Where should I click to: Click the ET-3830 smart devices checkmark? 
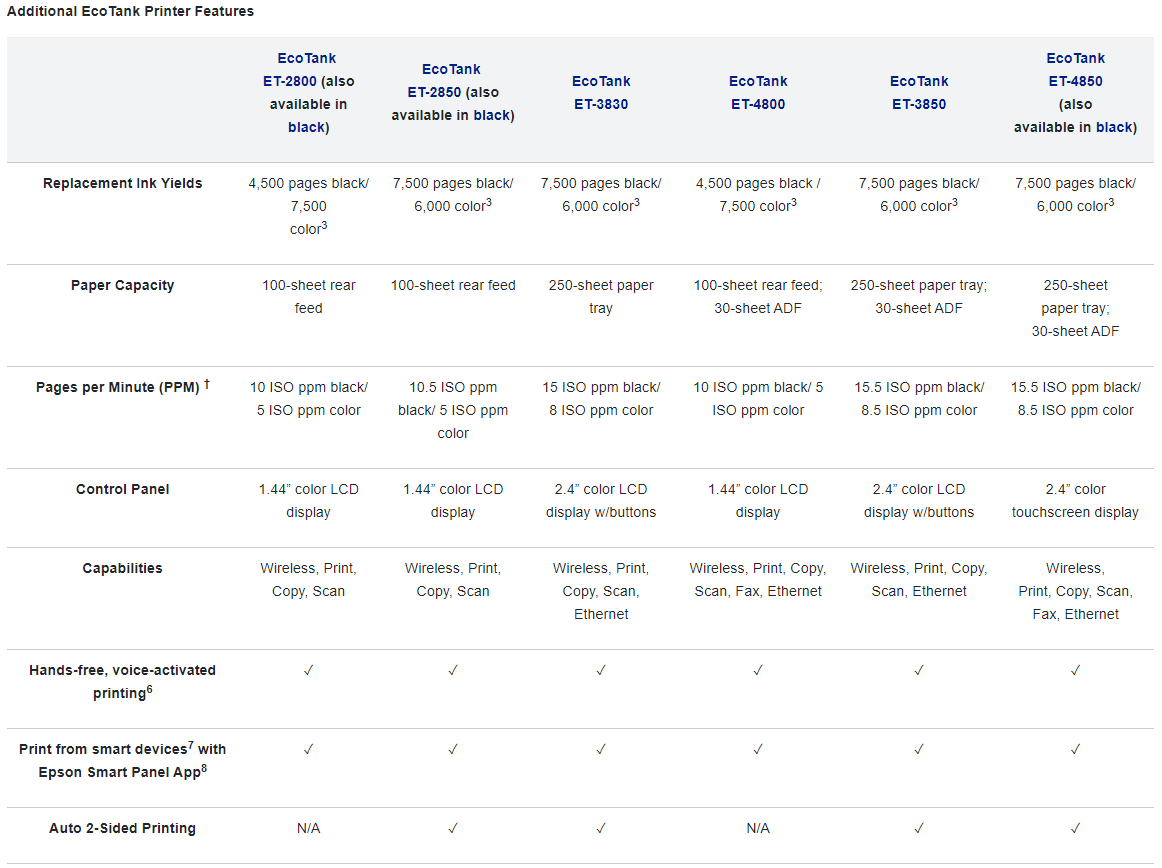point(601,749)
